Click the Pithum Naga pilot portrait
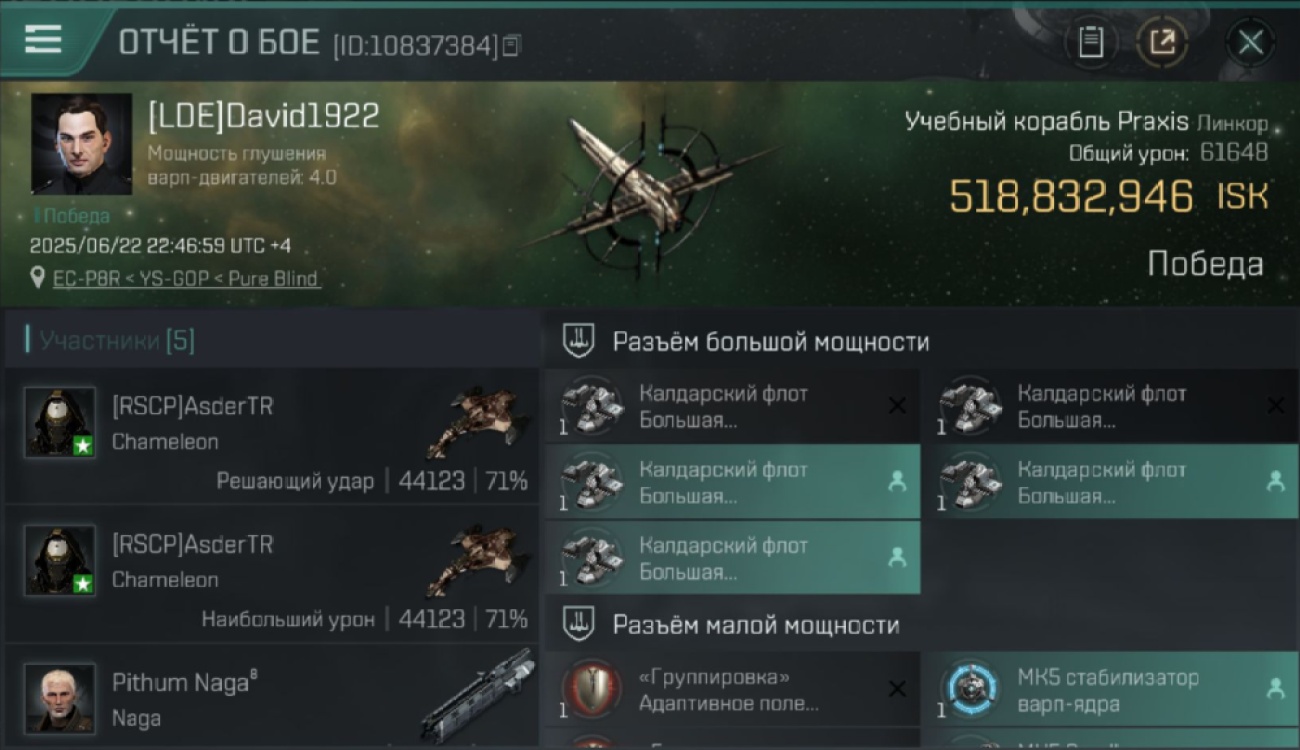 click(x=60, y=698)
